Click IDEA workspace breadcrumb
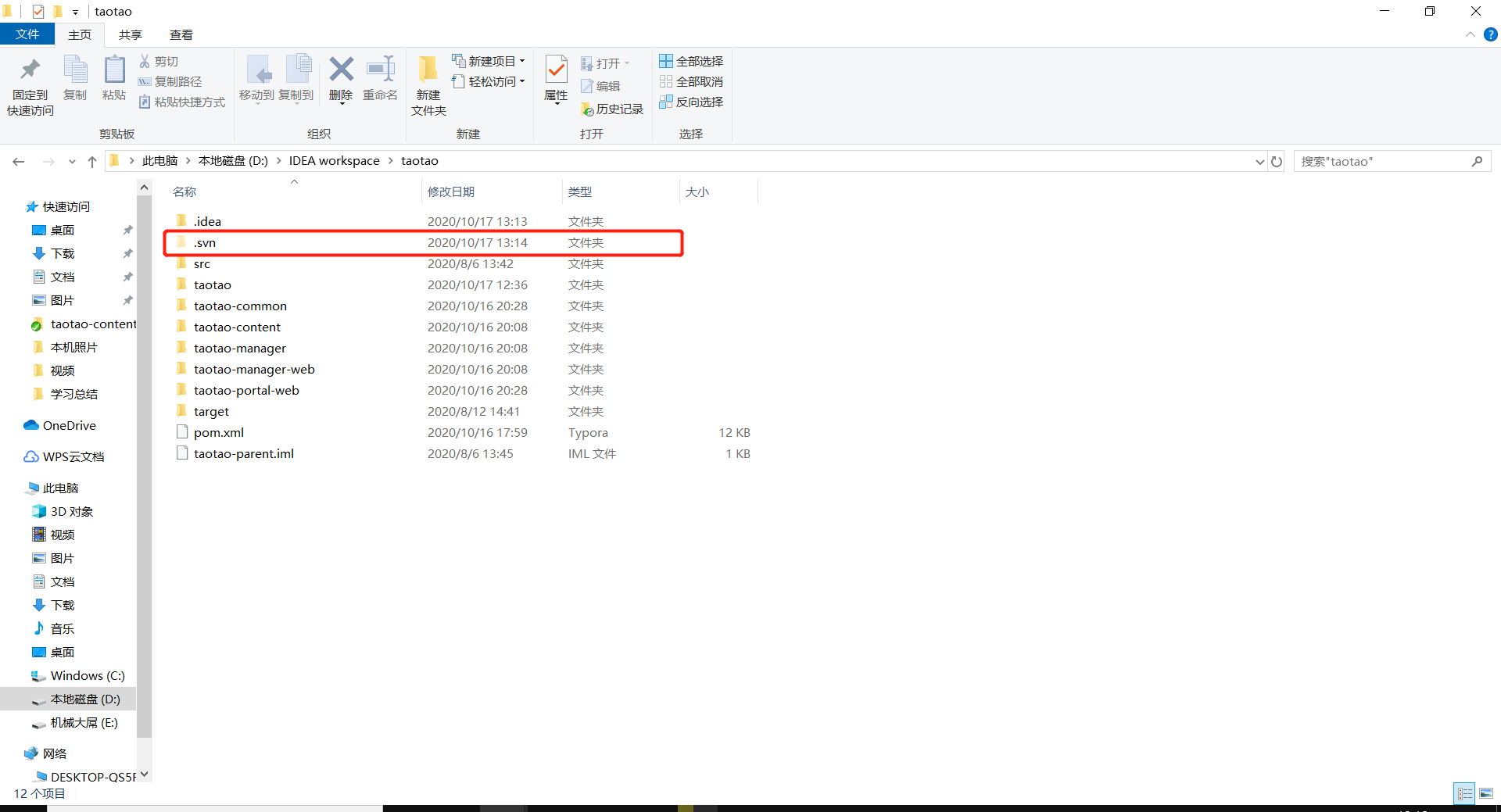The image size is (1501, 812). pyautogui.click(x=335, y=161)
